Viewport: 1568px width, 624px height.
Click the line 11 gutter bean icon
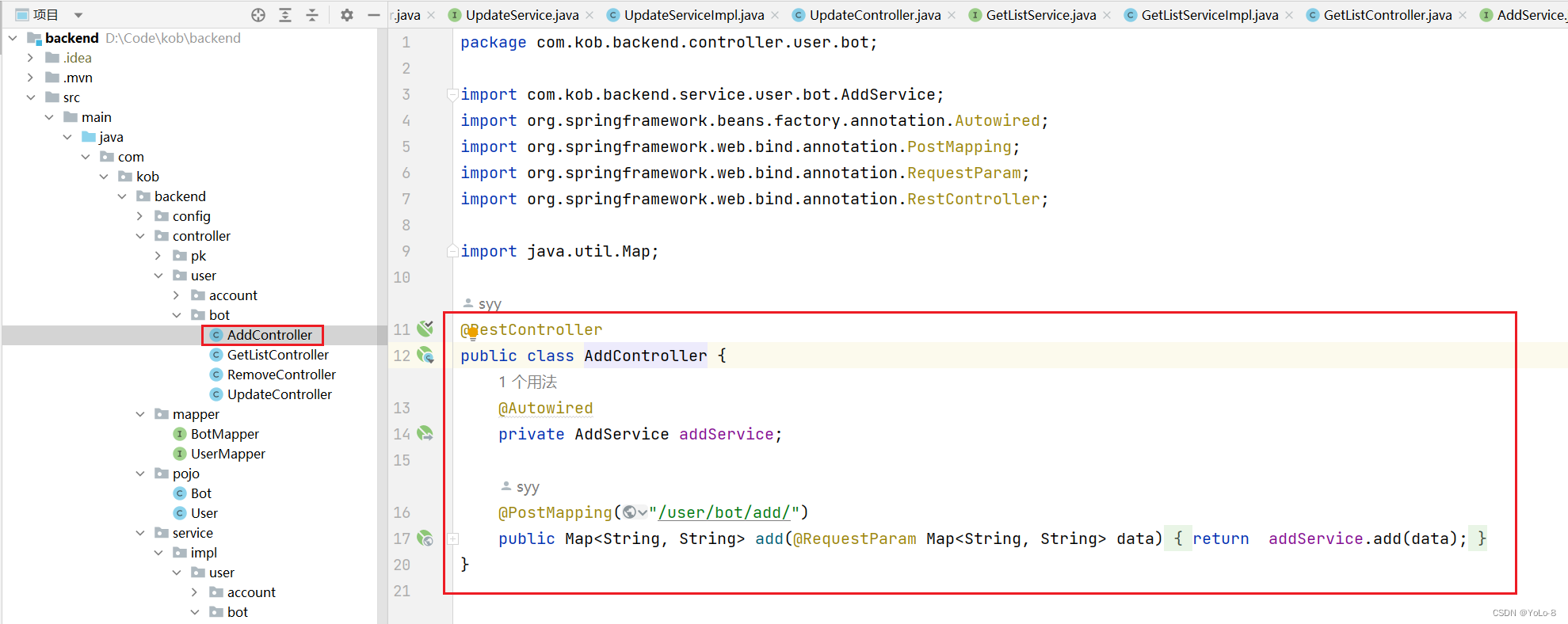(x=425, y=328)
